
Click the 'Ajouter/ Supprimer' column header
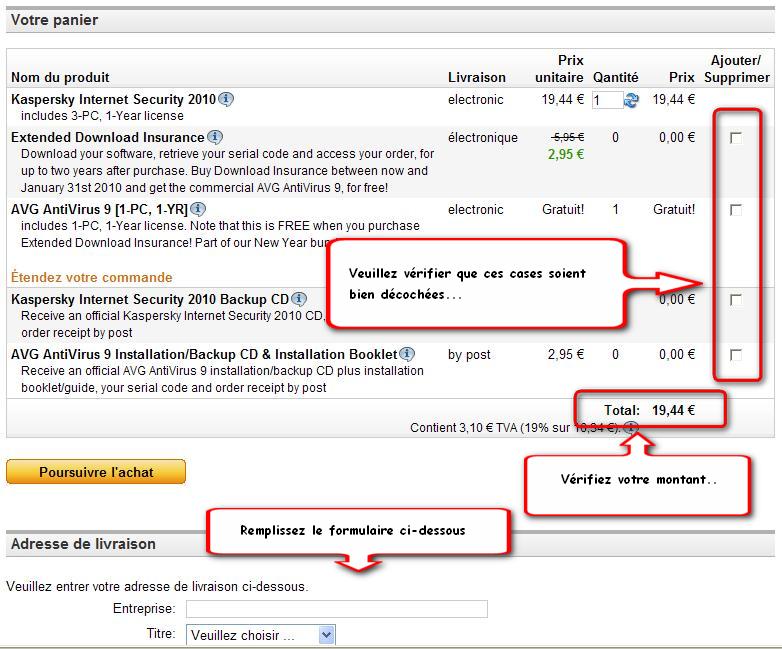(x=737, y=69)
